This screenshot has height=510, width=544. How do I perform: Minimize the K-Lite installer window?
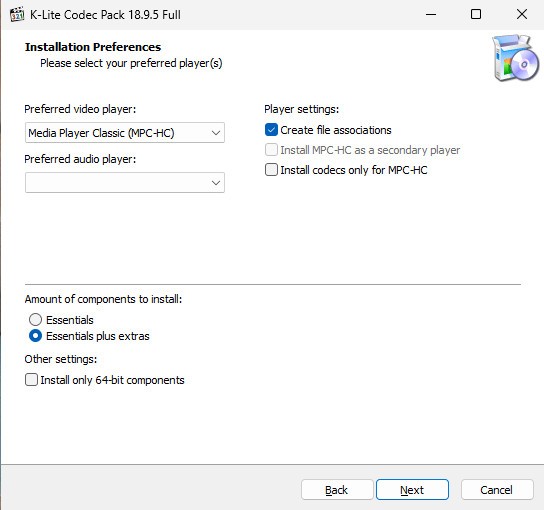(431, 15)
